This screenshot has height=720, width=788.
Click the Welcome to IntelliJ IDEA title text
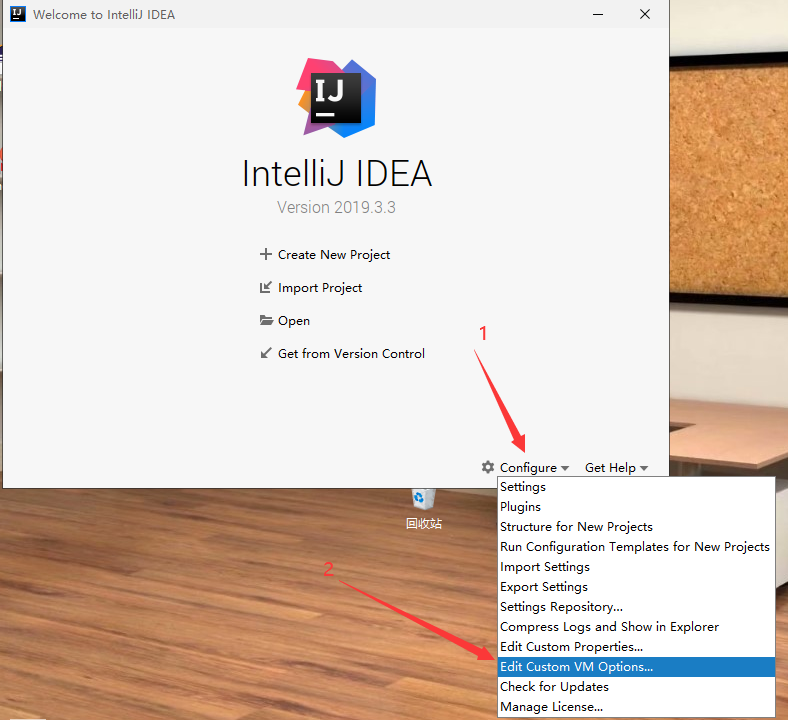coord(104,15)
